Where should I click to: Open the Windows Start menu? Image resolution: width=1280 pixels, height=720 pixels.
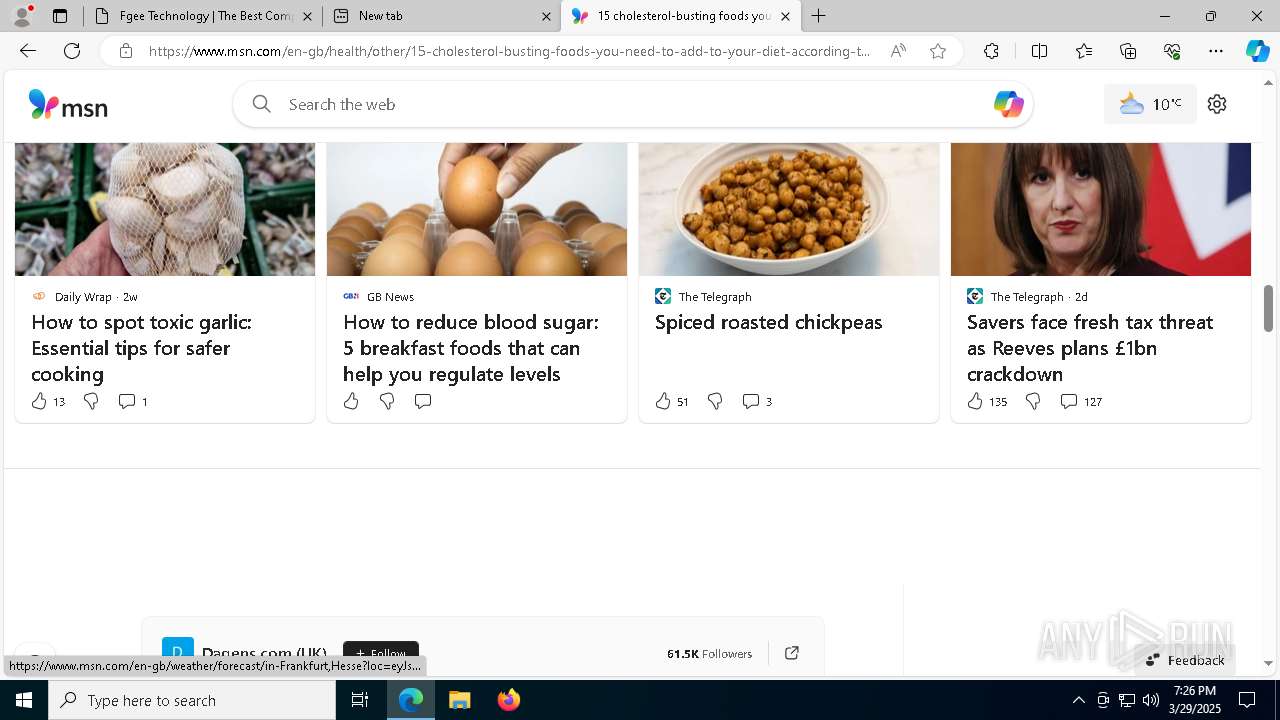click(x=24, y=700)
